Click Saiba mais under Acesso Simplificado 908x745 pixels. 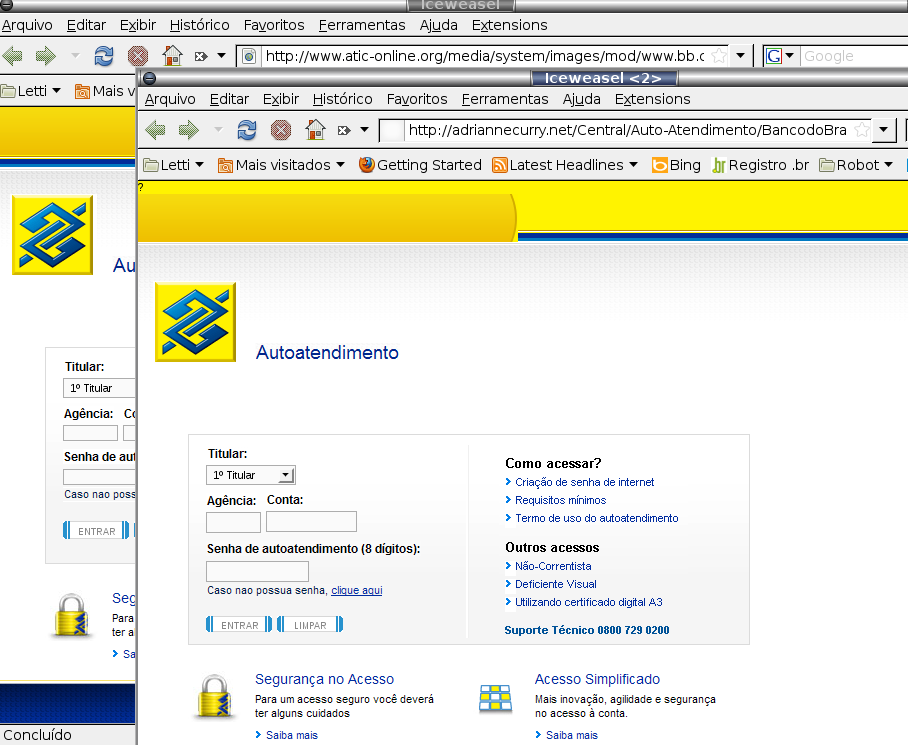tap(572, 735)
